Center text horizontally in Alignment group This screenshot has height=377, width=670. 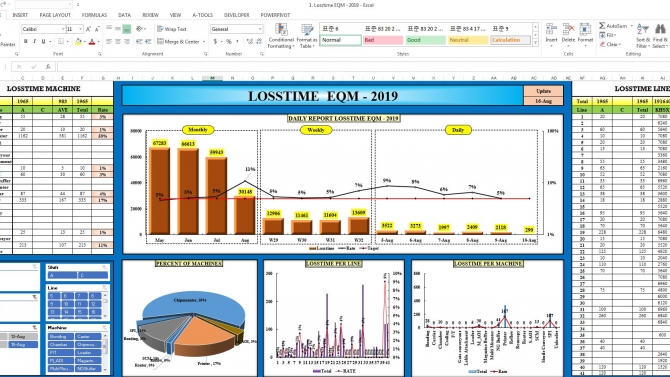click(x=118, y=41)
